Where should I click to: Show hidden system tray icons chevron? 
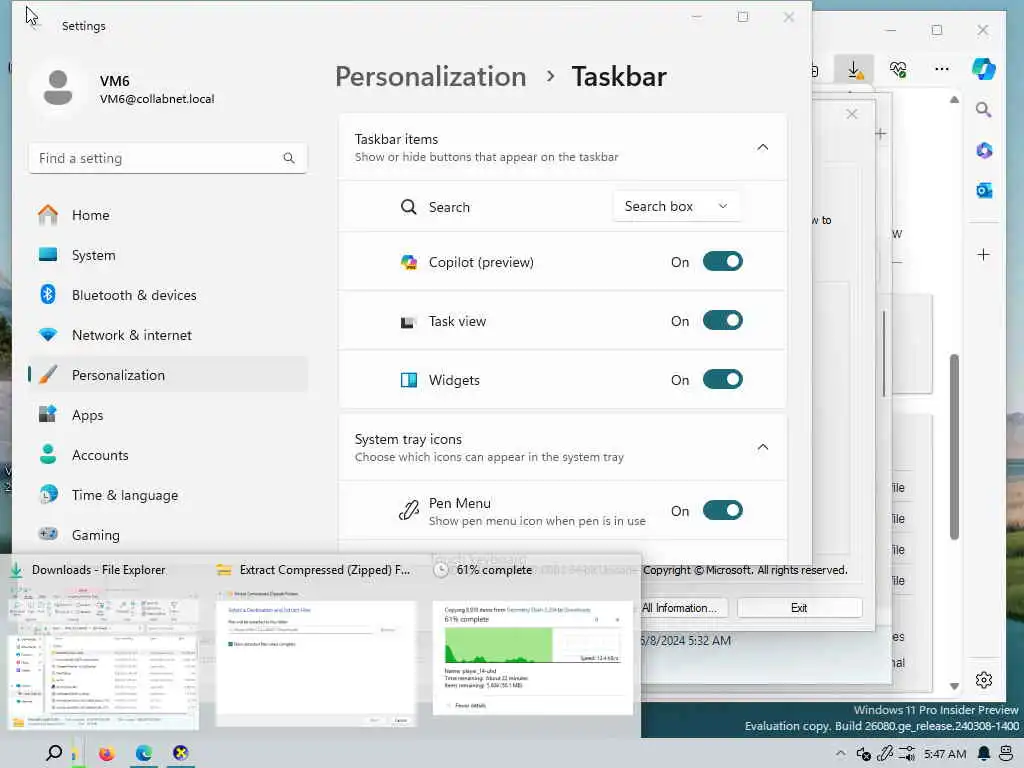point(840,754)
